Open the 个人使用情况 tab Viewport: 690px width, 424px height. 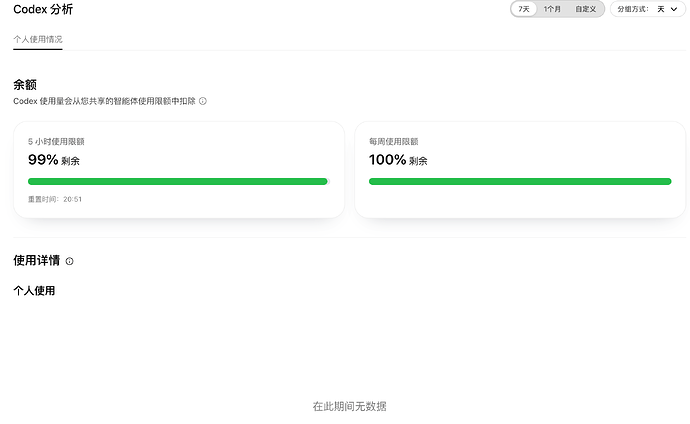point(38,39)
